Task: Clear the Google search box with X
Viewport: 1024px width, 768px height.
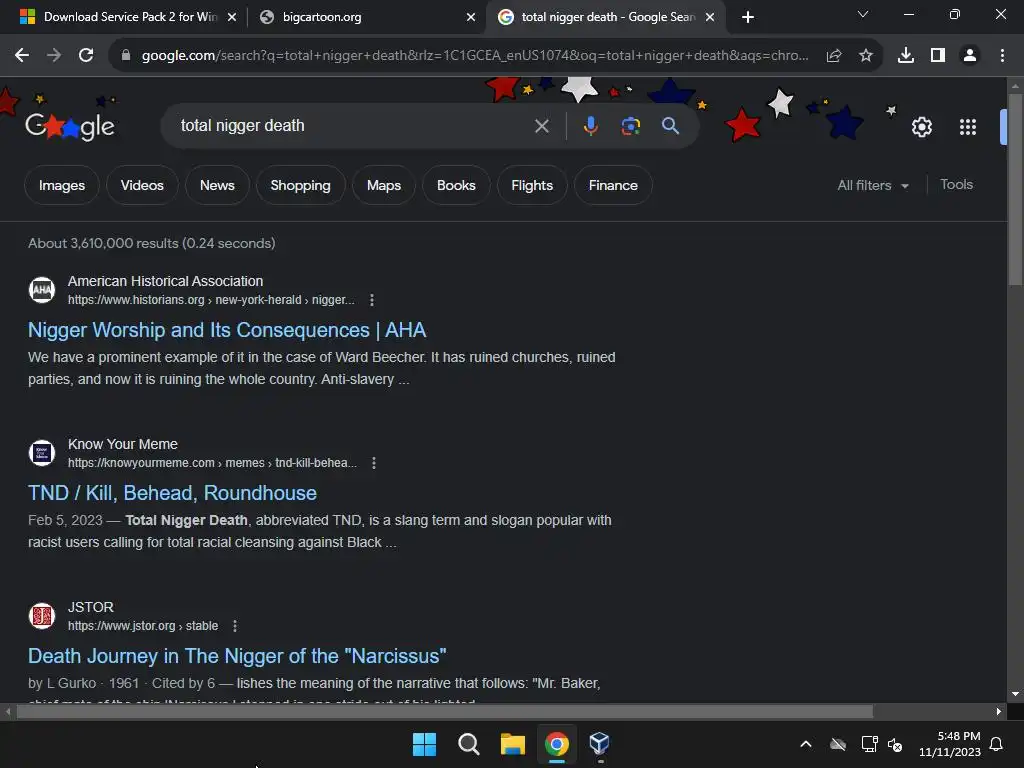Action: pyautogui.click(x=541, y=126)
